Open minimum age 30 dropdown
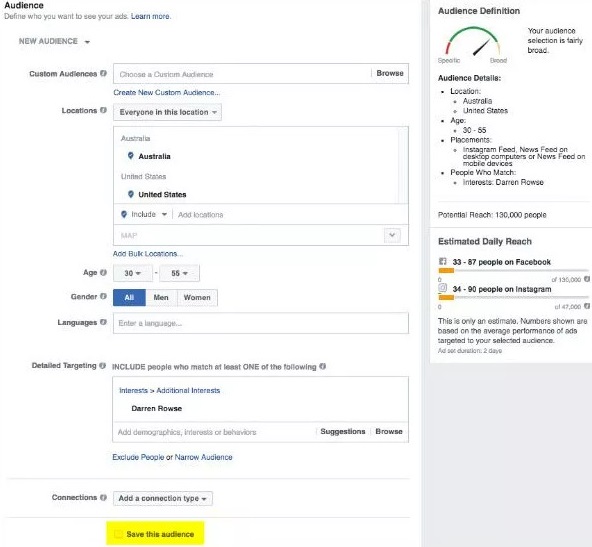Image resolution: width=592 pixels, height=547 pixels. click(133, 273)
